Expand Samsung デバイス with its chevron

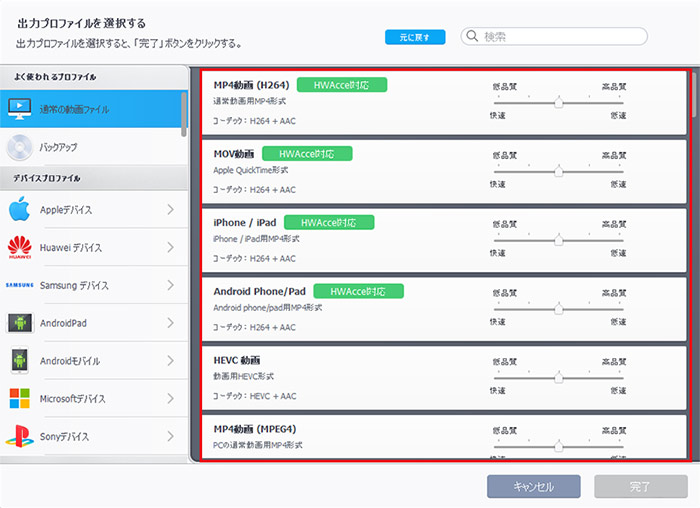coord(171,285)
